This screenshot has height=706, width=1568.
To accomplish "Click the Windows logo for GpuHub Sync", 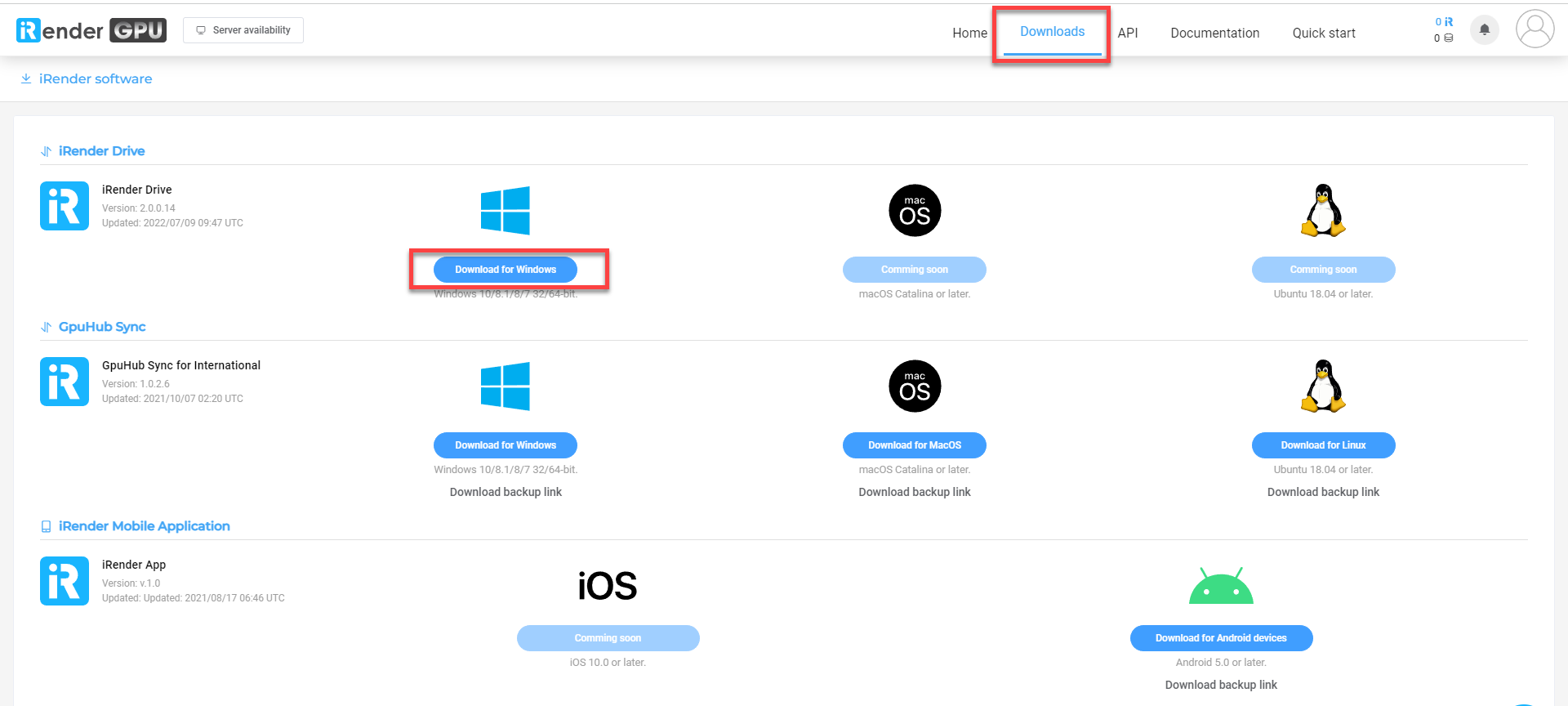I will [x=506, y=386].
